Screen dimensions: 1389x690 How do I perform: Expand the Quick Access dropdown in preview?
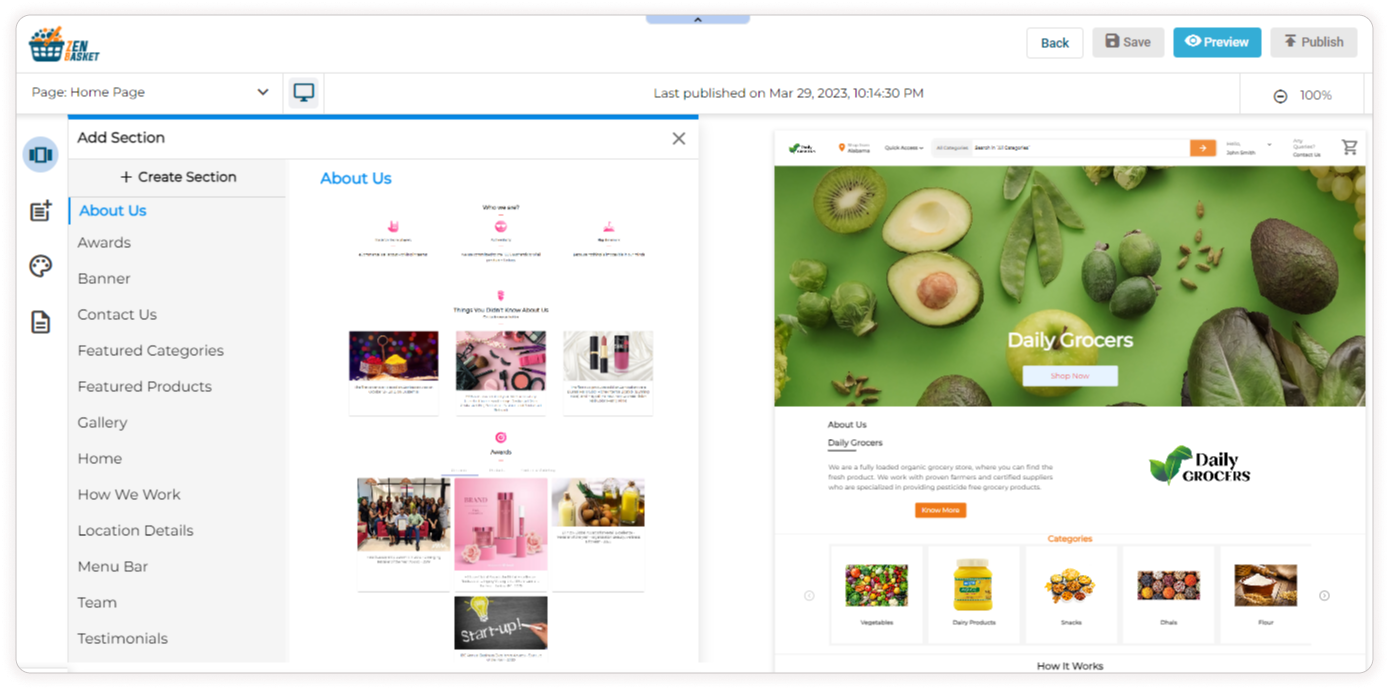pyautogui.click(x=903, y=148)
